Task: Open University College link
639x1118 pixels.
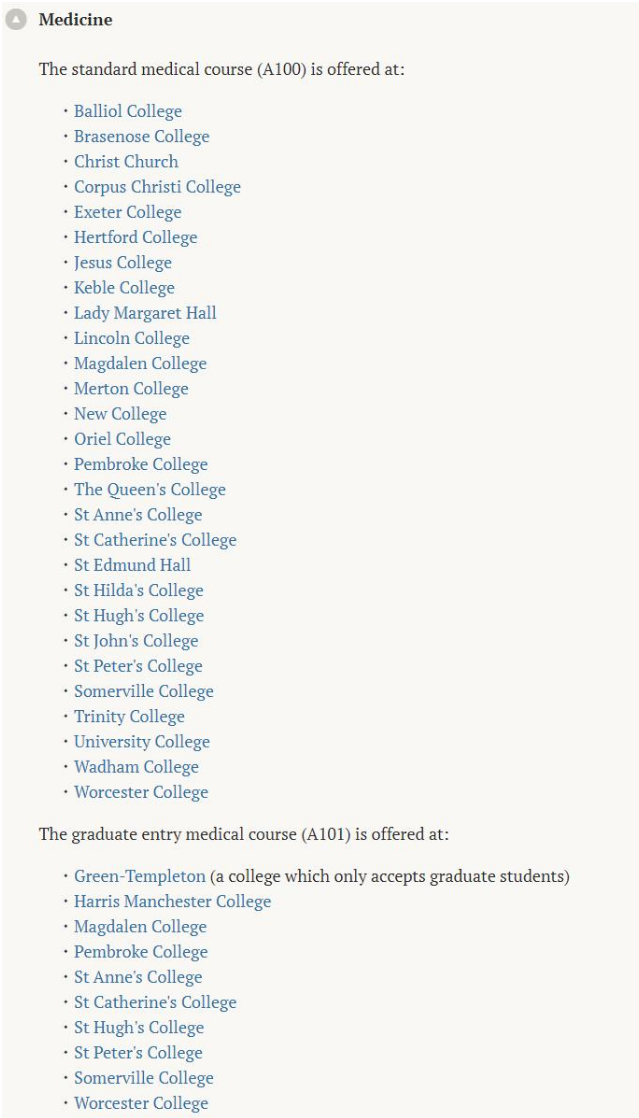Action: (142, 742)
